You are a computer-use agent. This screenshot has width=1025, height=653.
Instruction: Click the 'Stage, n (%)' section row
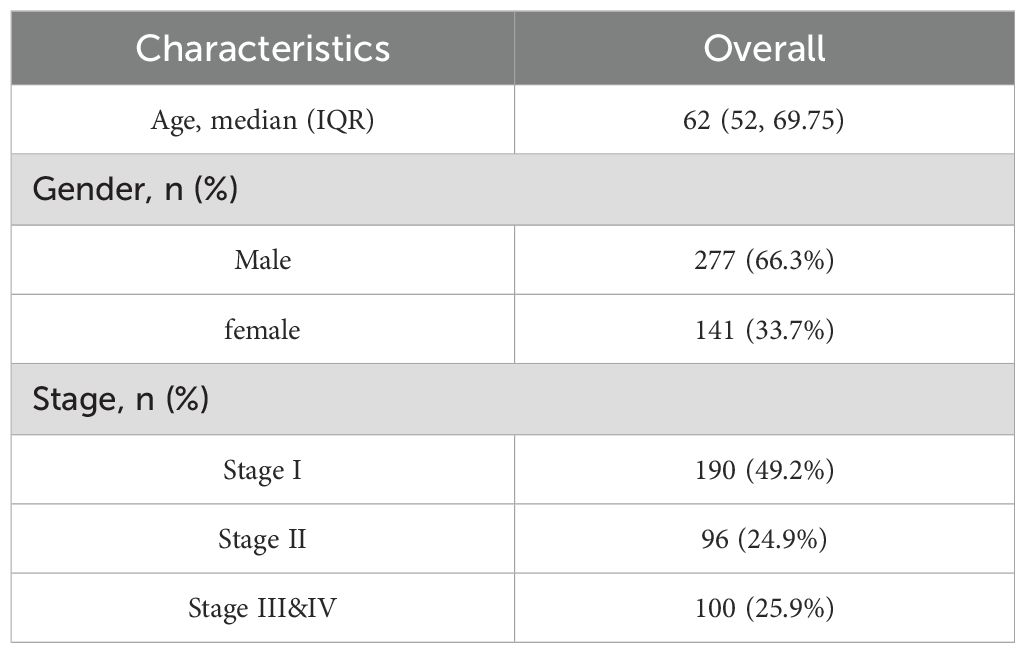click(x=122, y=399)
